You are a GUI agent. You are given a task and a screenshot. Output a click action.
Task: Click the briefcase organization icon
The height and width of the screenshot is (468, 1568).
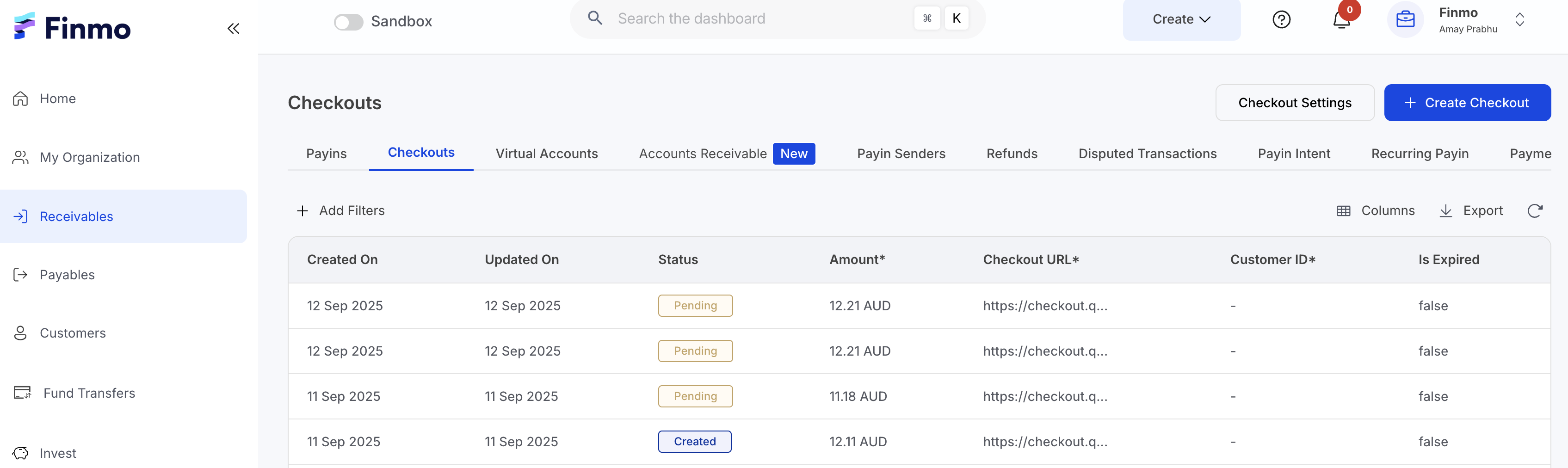point(1405,19)
